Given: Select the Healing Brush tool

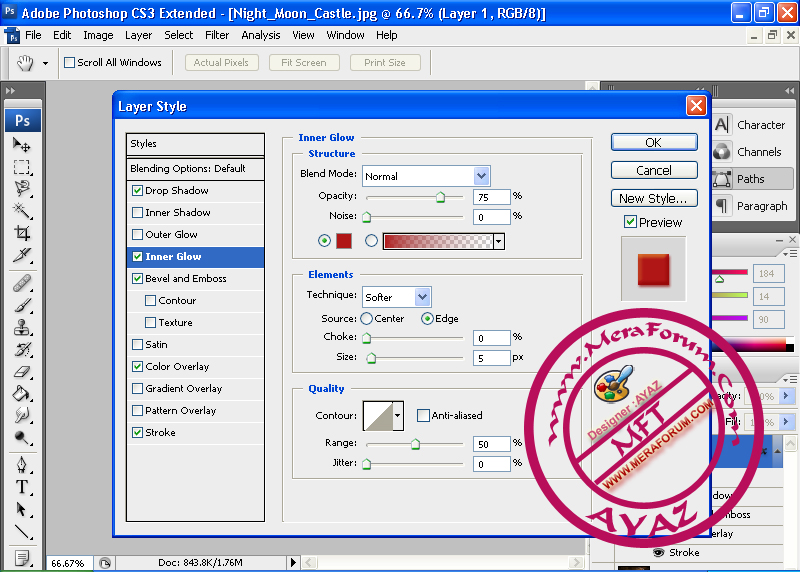Looking at the screenshot, I should (x=21, y=283).
